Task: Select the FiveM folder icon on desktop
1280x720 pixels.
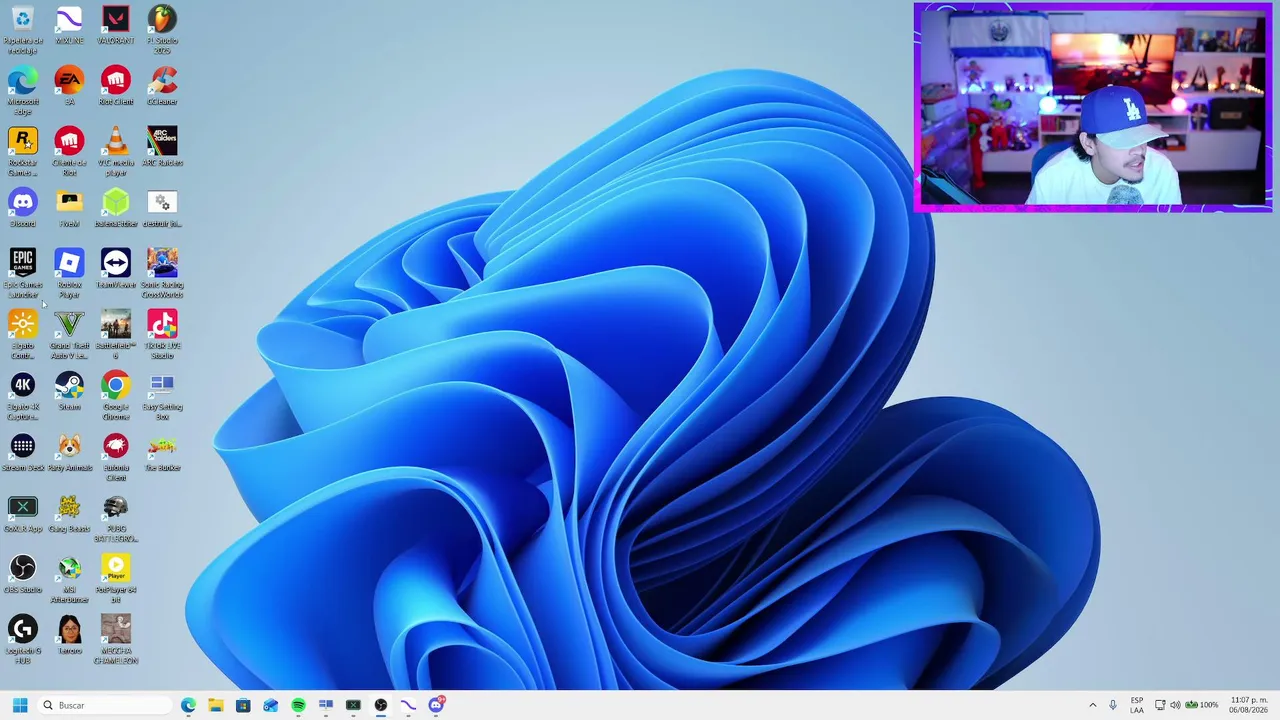Action: [69, 208]
